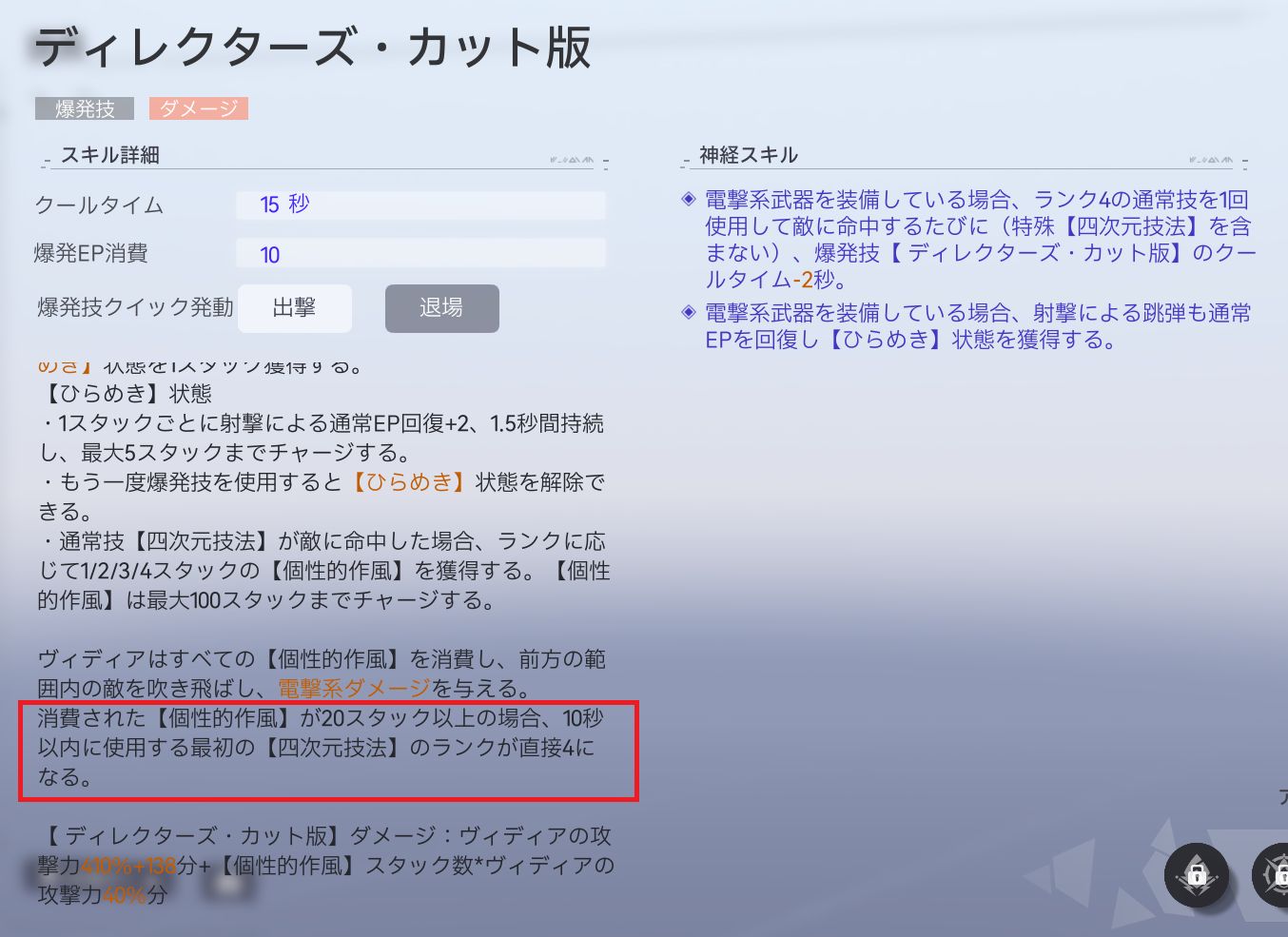Click the クールタイム-2秒 neural skill text

pos(775,280)
